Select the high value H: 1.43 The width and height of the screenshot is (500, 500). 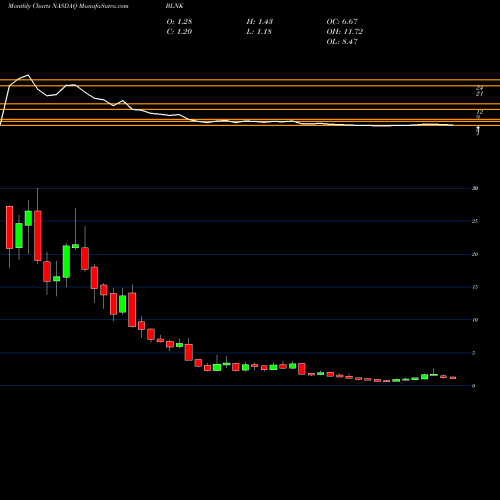pyautogui.click(x=260, y=21)
